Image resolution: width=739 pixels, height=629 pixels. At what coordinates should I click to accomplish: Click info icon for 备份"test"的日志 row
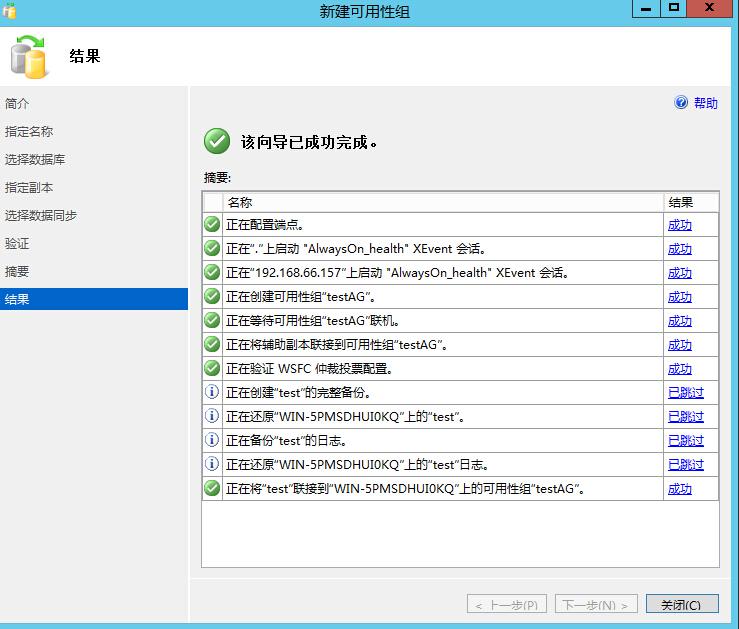click(x=212, y=440)
